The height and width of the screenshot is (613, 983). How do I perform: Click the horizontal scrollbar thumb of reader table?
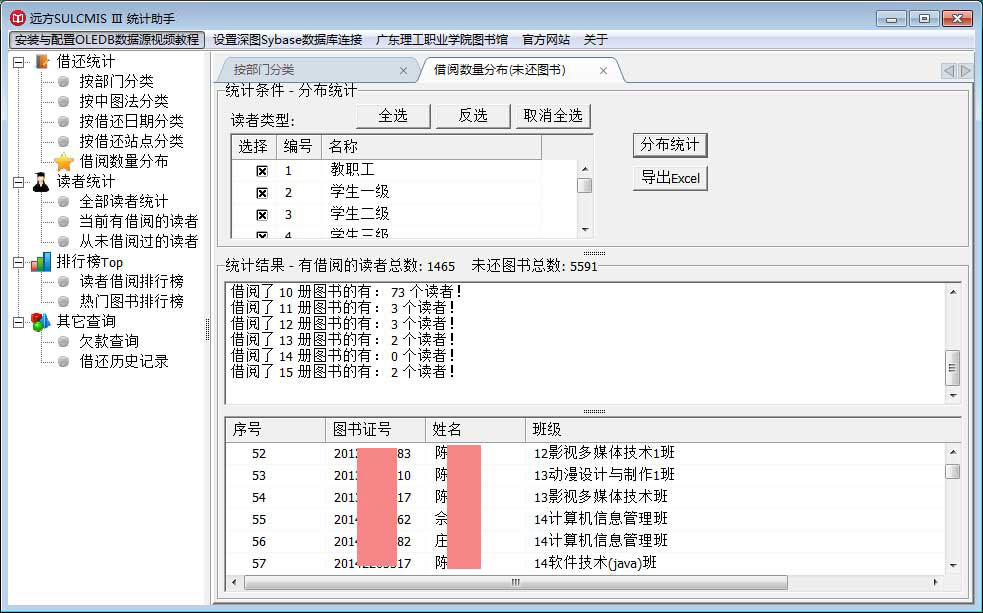pyautogui.click(x=516, y=582)
